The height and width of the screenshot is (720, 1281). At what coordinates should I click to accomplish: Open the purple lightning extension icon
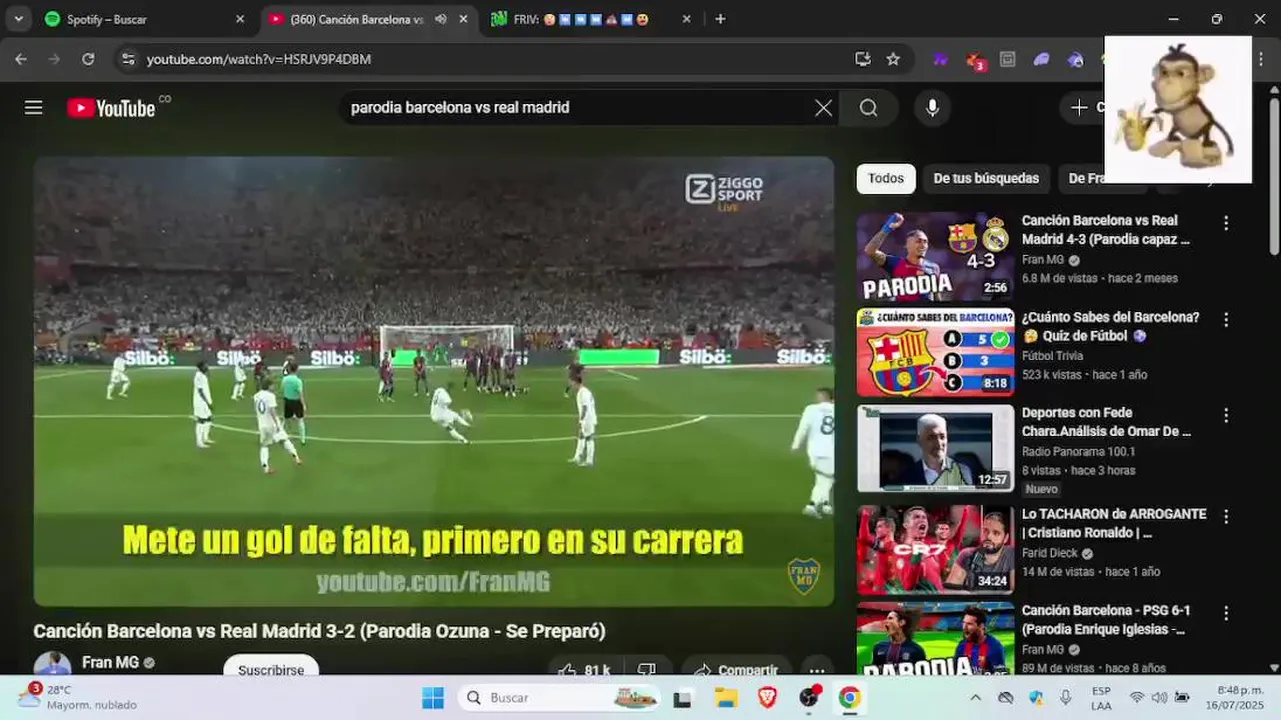[940, 59]
